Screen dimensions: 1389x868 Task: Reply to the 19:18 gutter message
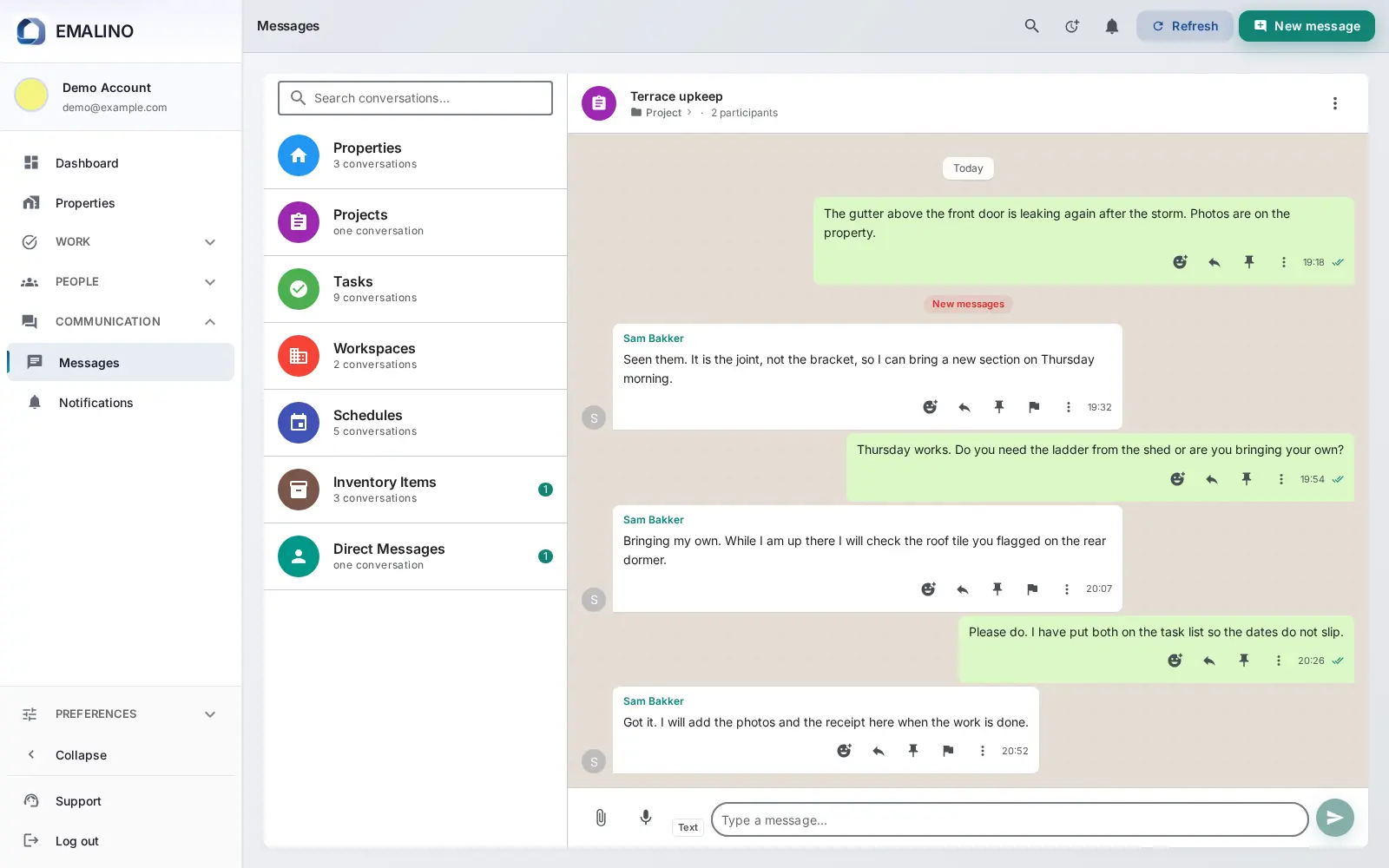click(x=1215, y=262)
